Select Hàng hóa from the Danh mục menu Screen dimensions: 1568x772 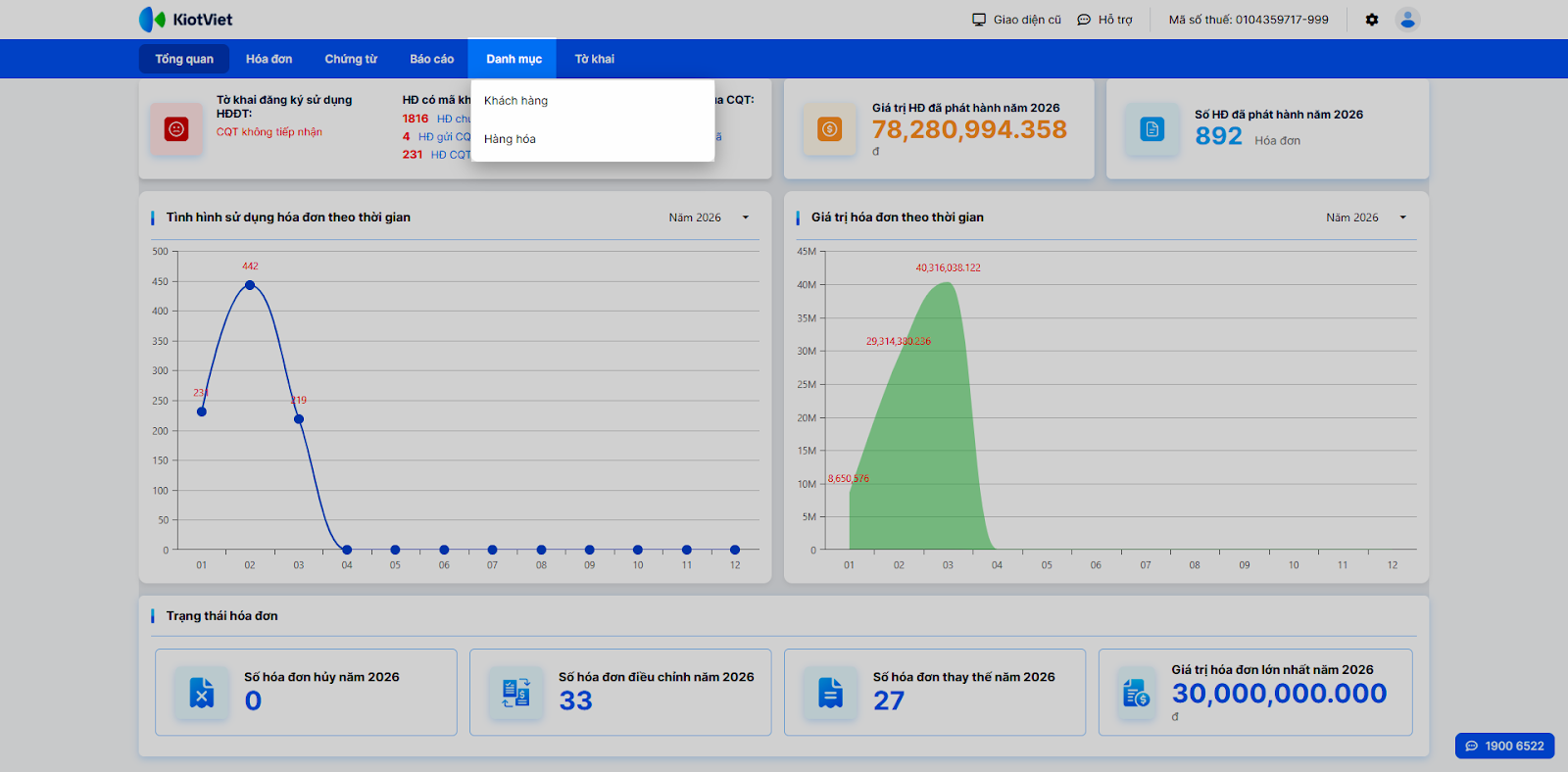tap(510, 139)
